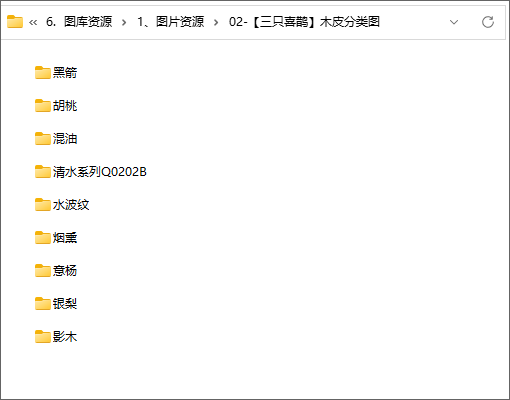Refresh the current folder view

pyautogui.click(x=488, y=22)
